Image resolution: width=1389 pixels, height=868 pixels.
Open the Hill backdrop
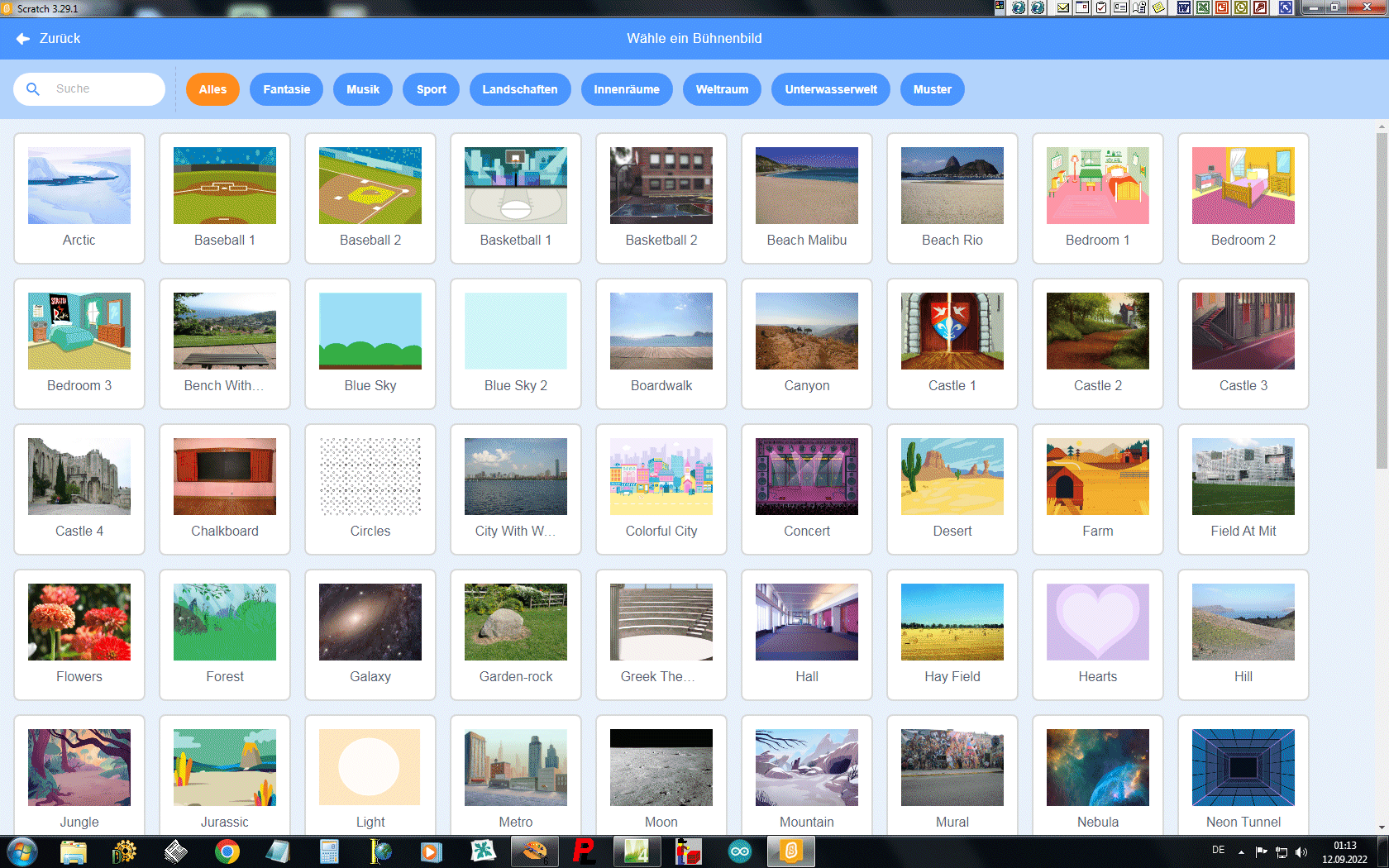(1243, 635)
